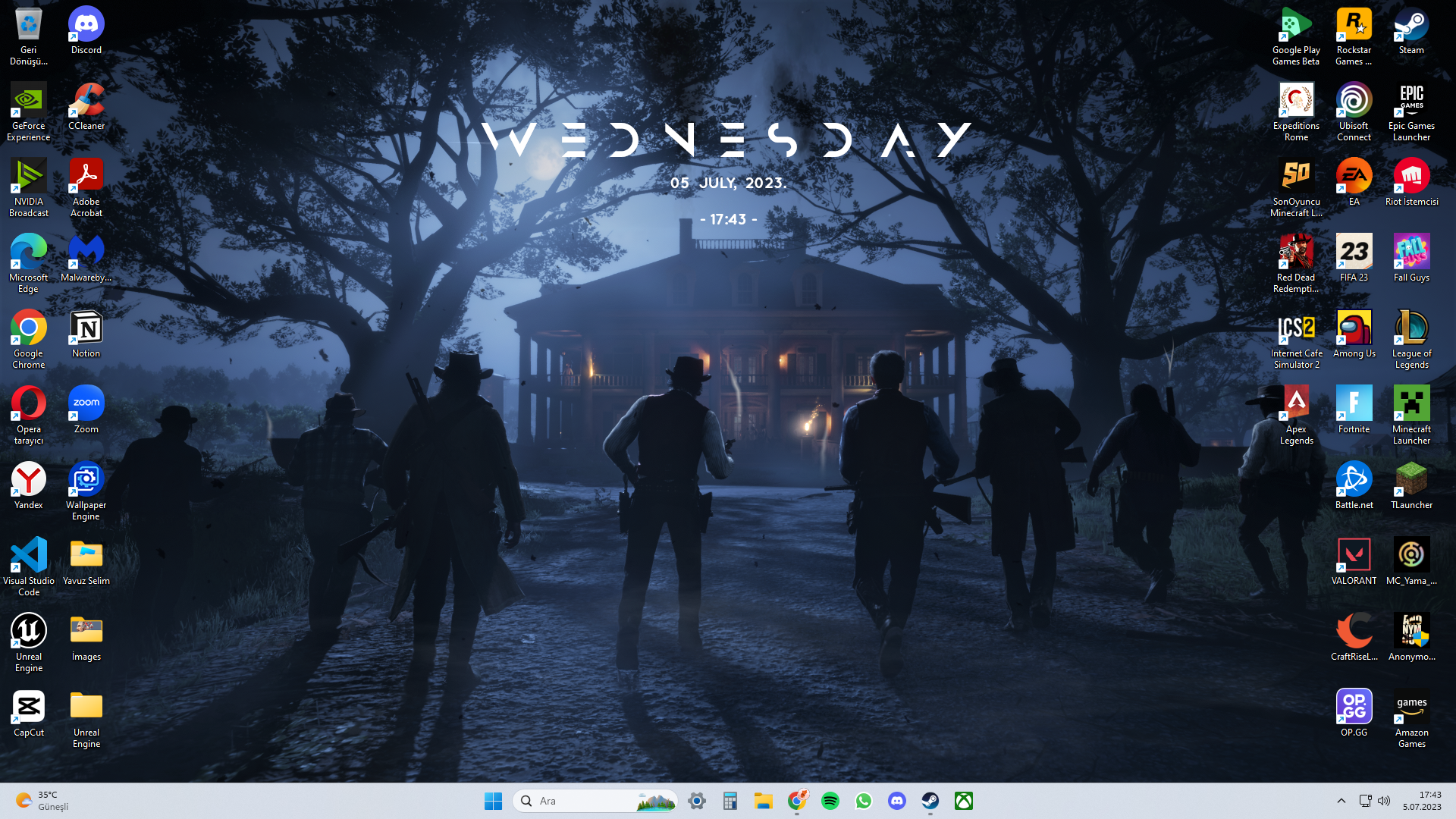Open the TLauncher shortcut
Screen dimensions: 1456x819
tap(1411, 487)
